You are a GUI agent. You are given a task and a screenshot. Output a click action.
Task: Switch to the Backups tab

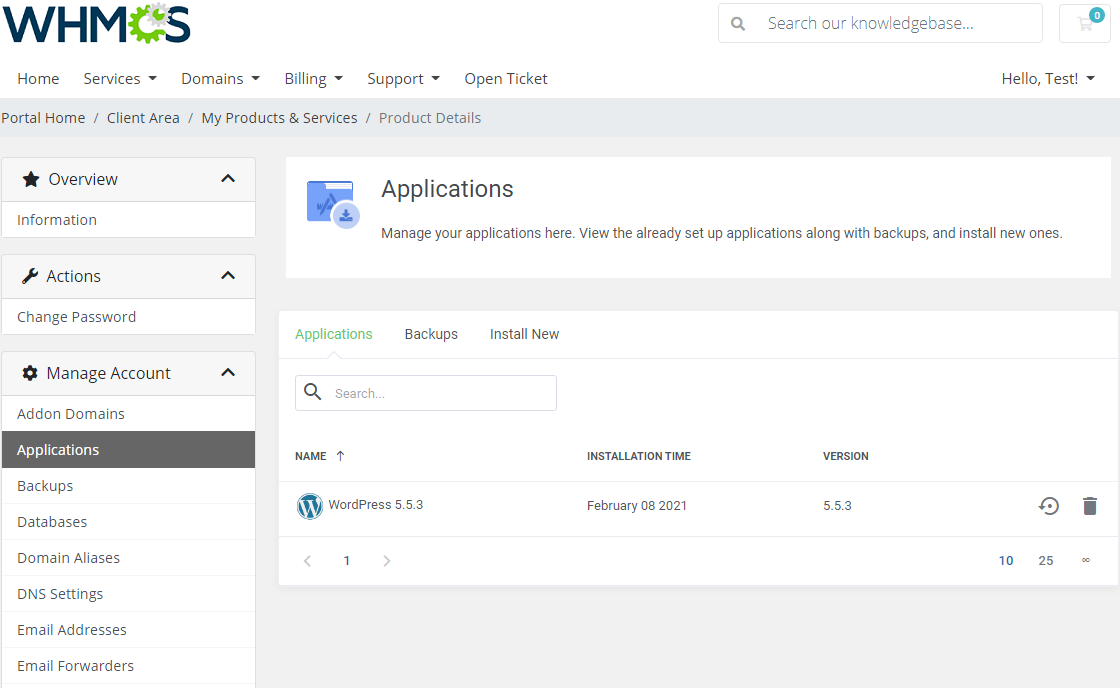(431, 334)
